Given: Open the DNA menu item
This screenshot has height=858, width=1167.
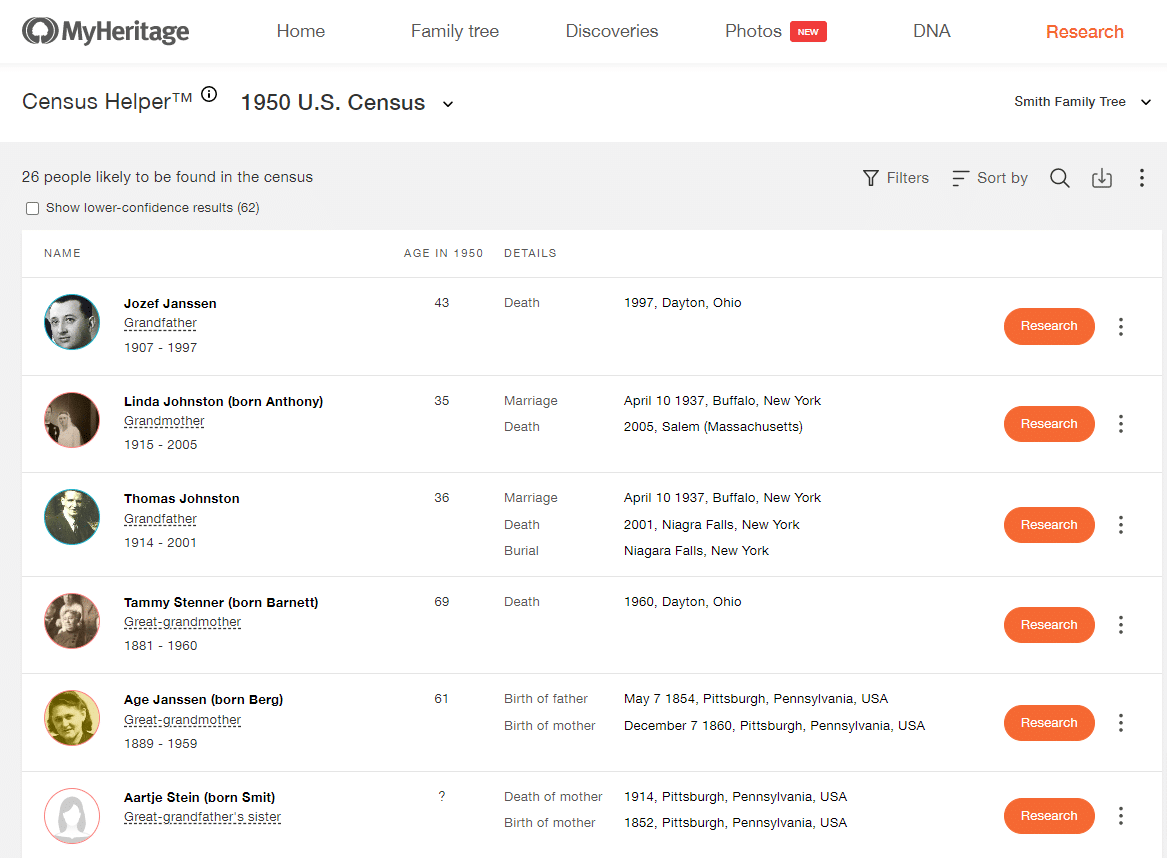Looking at the screenshot, I should [x=931, y=31].
